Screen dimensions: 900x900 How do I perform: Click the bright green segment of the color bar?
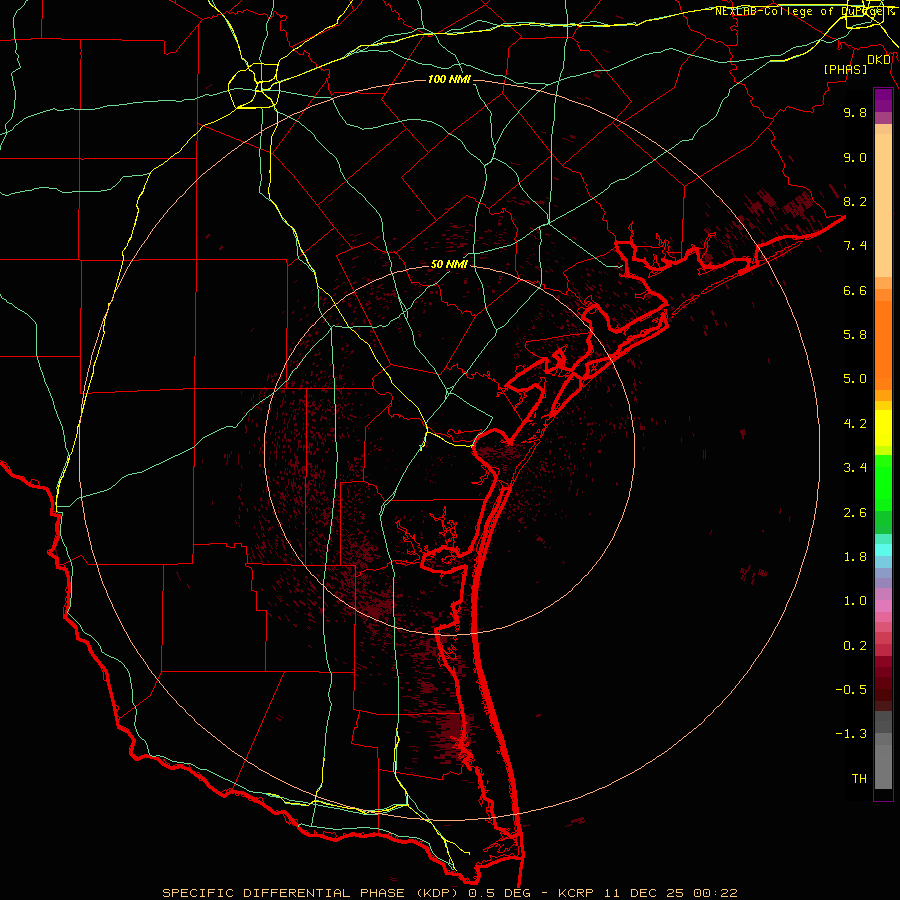(x=883, y=482)
